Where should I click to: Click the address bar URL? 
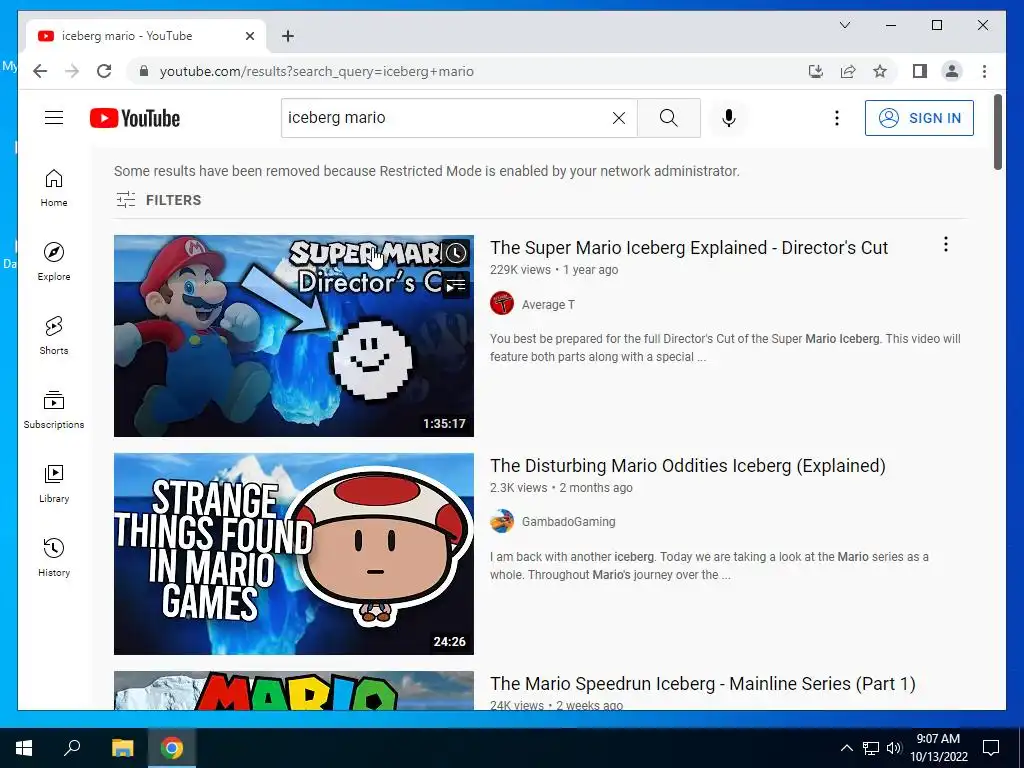click(317, 71)
